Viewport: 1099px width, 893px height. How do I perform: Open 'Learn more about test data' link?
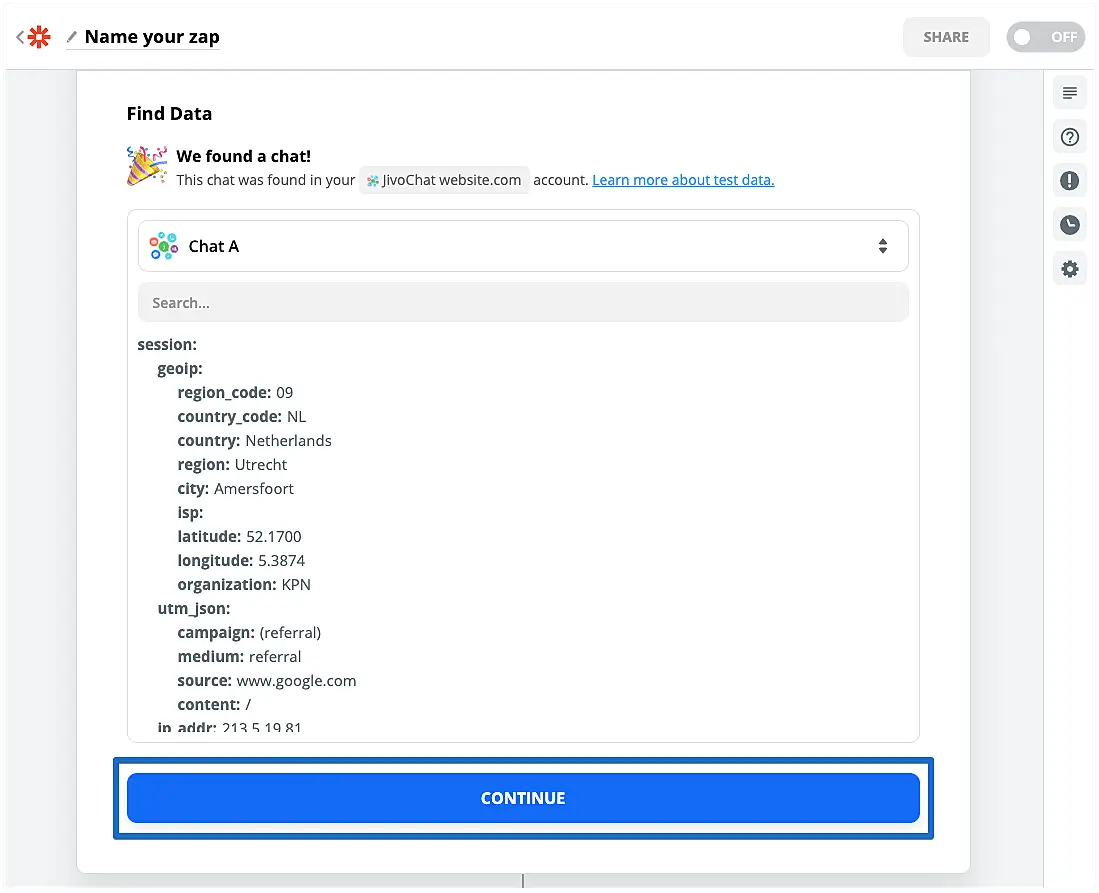pyautogui.click(x=683, y=180)
